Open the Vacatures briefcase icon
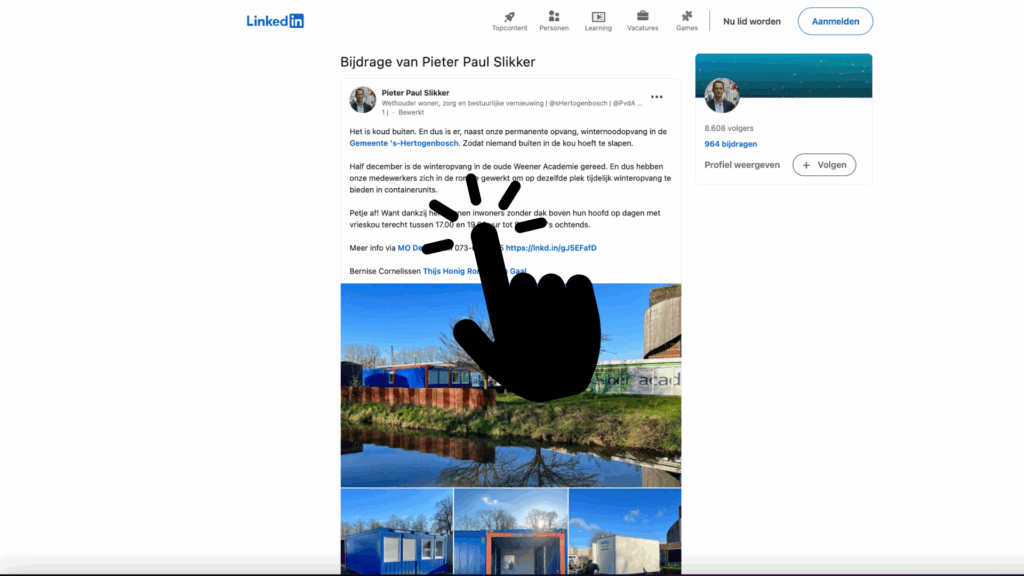The width and height of the screenshot is (1024, 576). coord(642,17)
